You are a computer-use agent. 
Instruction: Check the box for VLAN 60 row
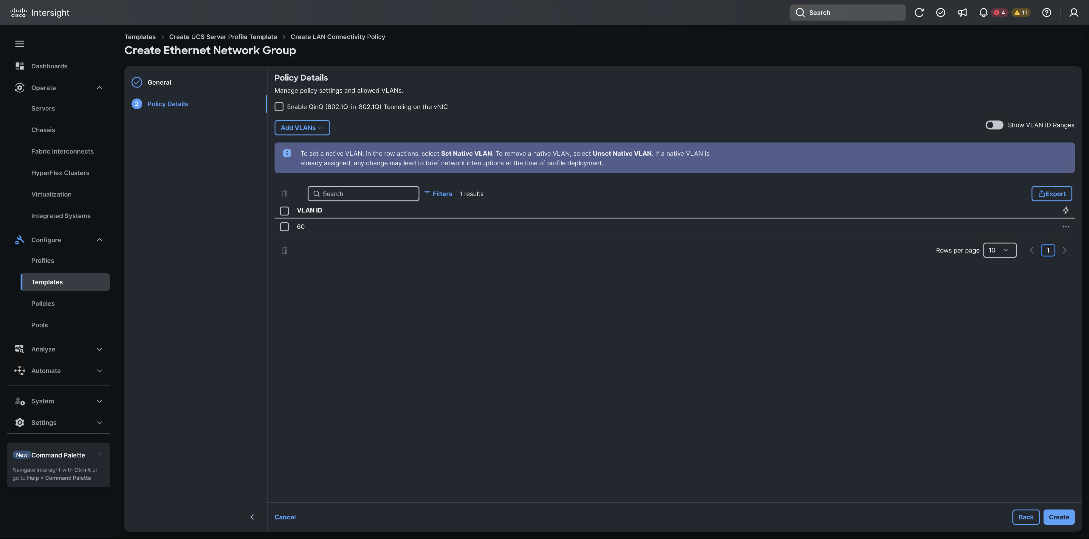click(284, 227)
